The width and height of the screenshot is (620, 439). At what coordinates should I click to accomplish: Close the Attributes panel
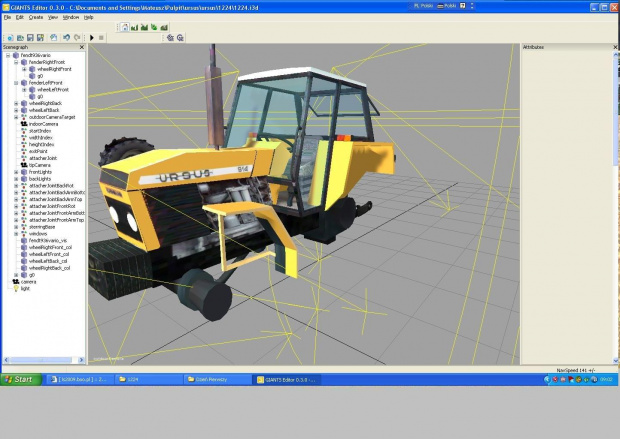[615, 47]
